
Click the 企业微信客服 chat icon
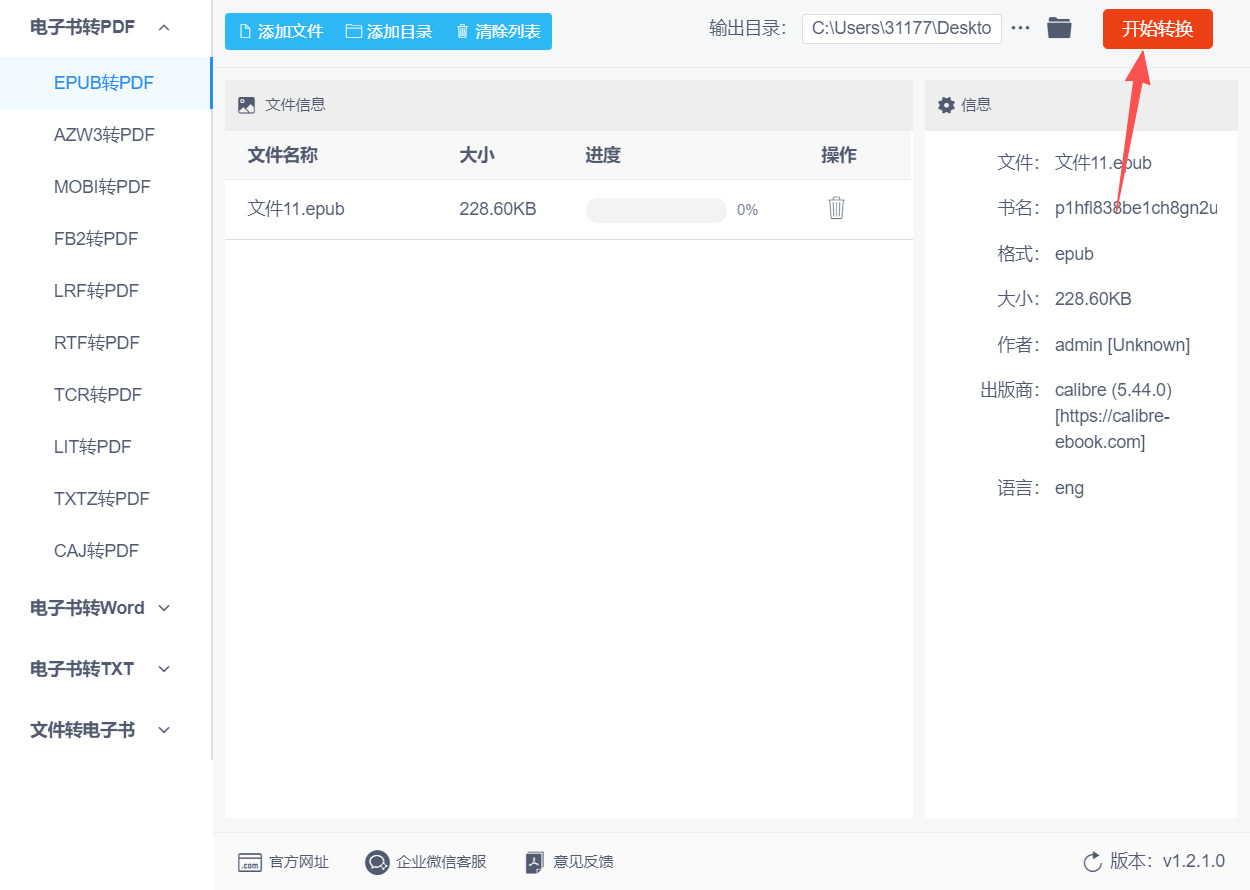coord(377,862)
